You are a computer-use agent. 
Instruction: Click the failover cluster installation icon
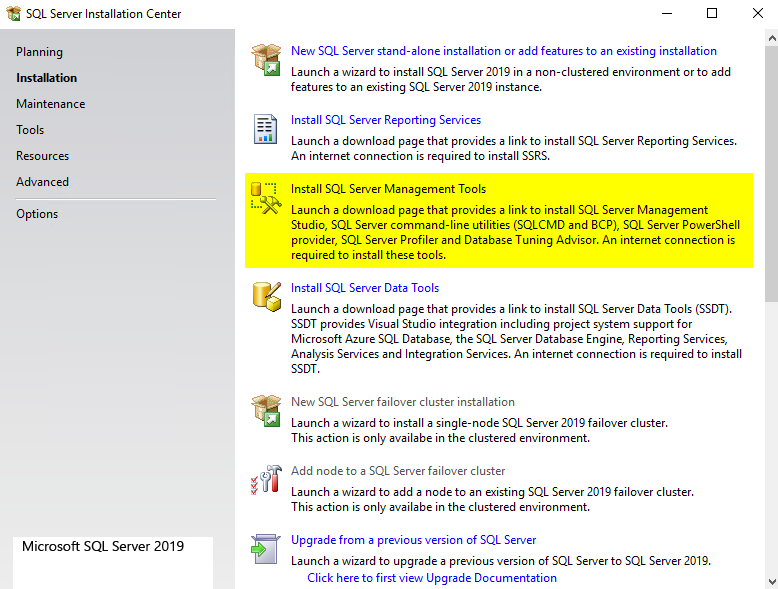click(266, 411)
